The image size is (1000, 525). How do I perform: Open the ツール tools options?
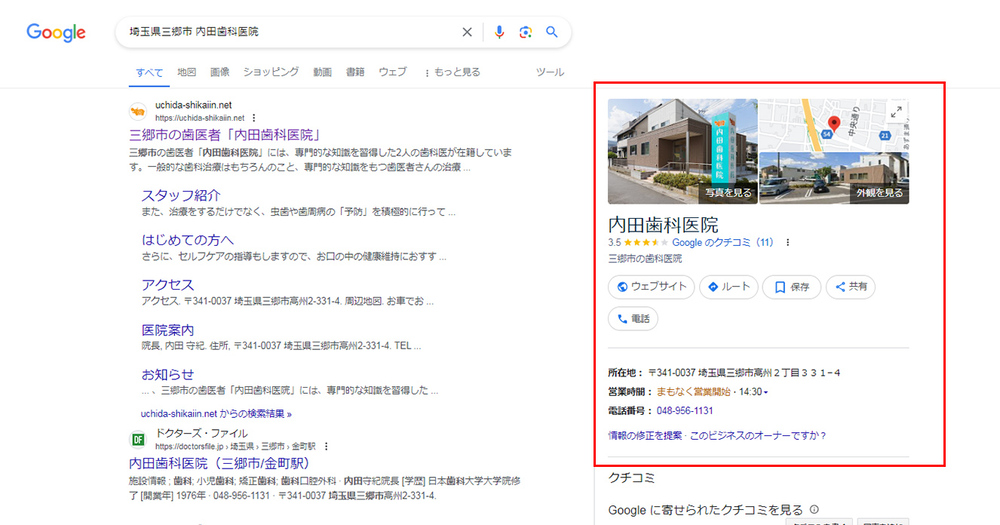pyautogui.click(x=550, y=72)
